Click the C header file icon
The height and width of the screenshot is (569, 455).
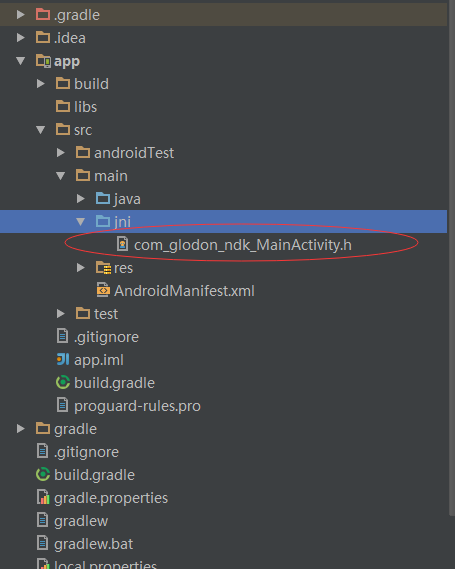122,244
